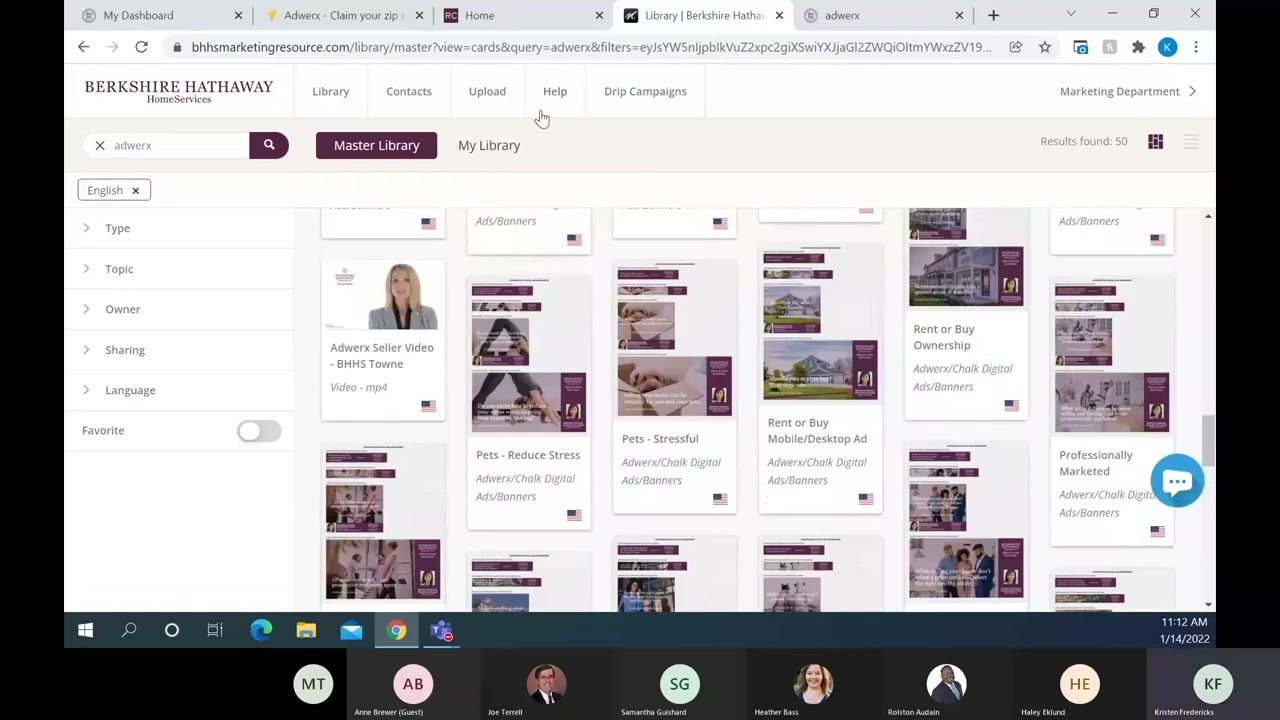
Task: Open Task View on the taskbar
Action: [x=215, y=631]
